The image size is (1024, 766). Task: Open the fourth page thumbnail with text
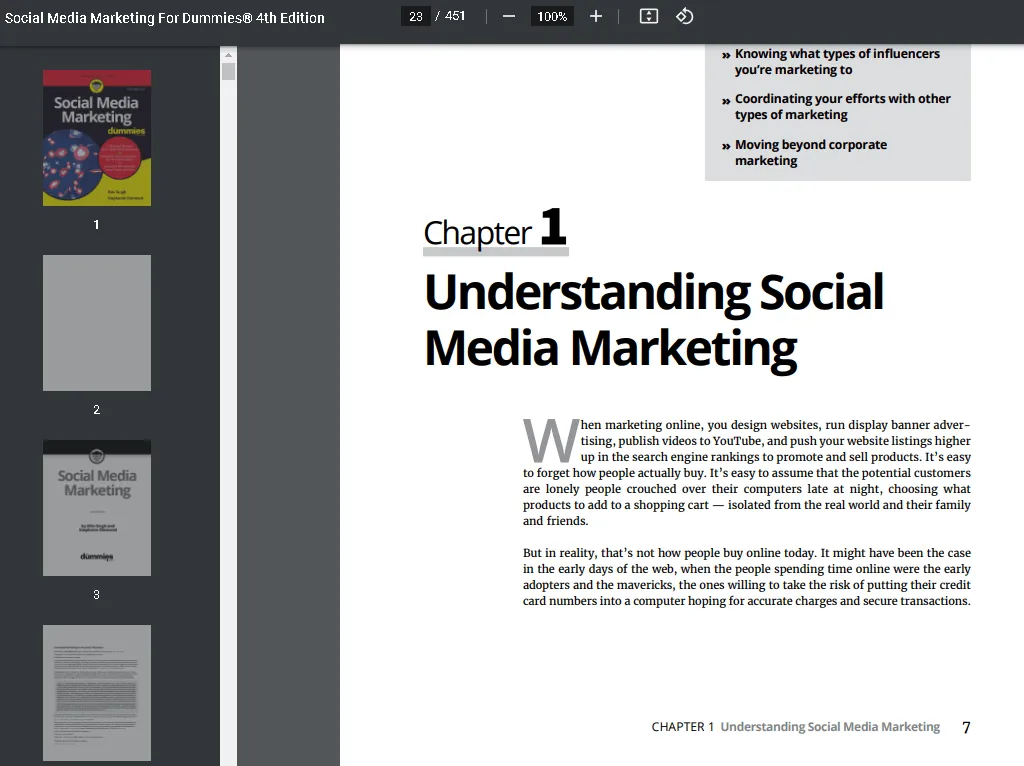pos(97,692)
